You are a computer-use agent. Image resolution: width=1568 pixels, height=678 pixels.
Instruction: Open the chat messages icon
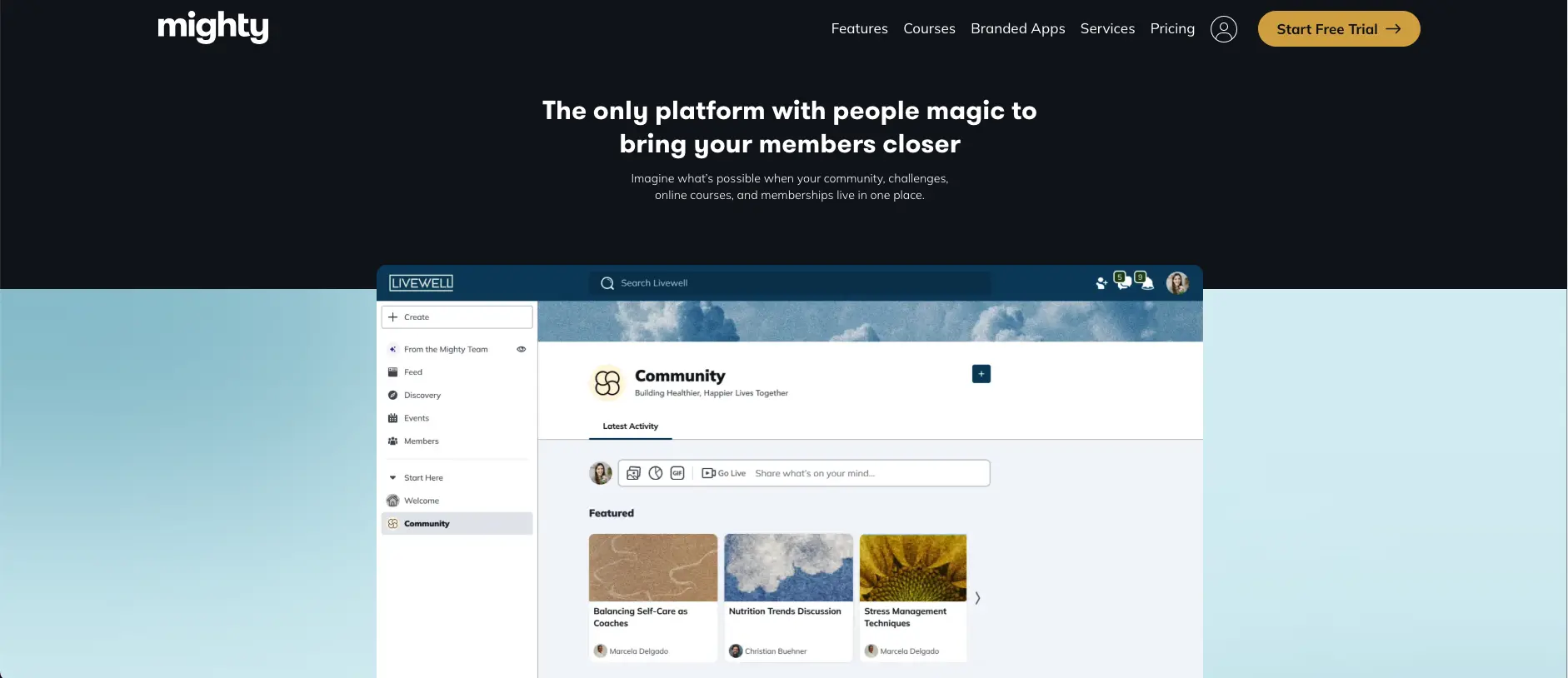coord(1122,281)
